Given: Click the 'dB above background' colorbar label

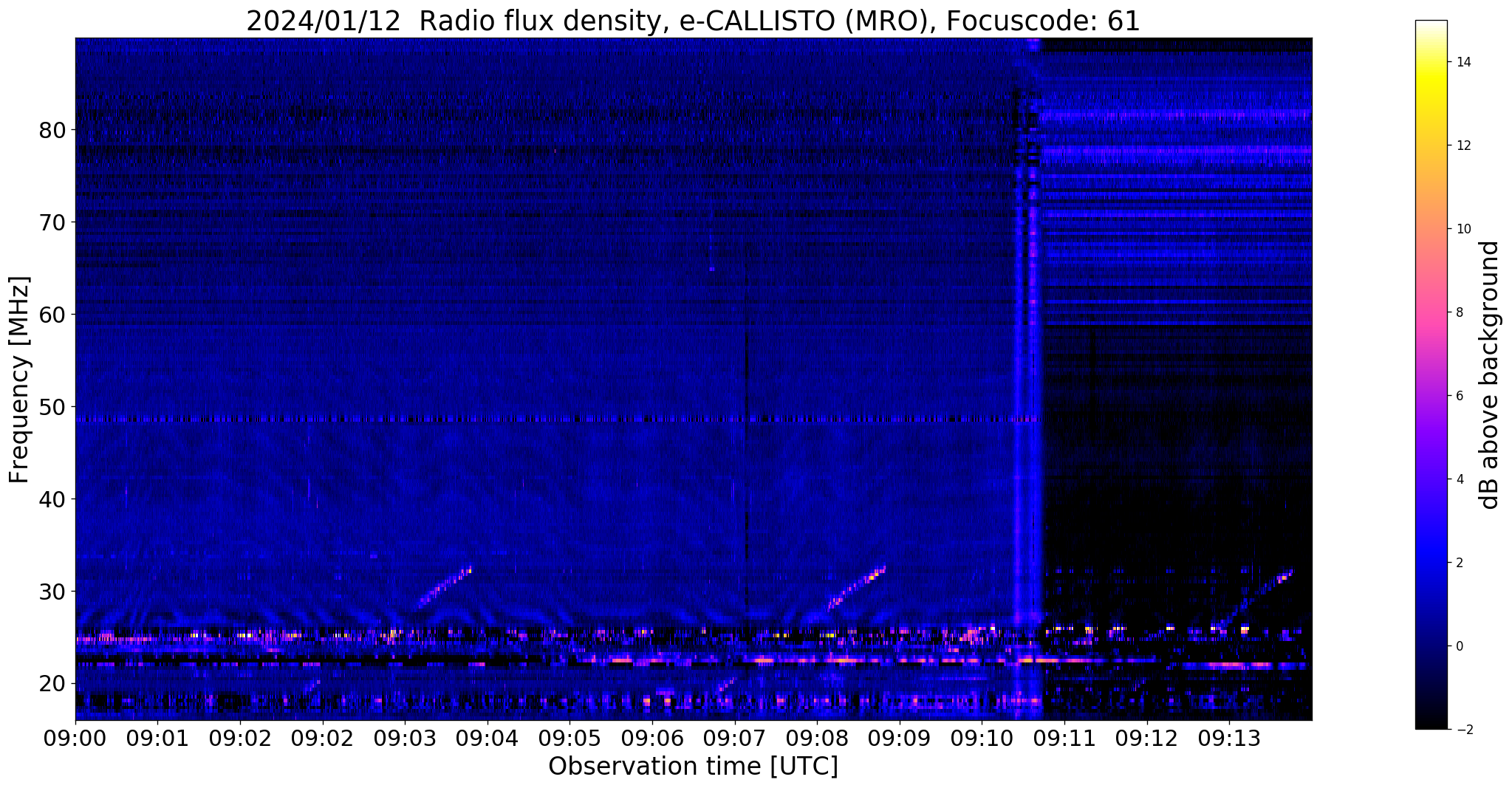Looking at the screenshot, I should tap(1490, 375).
